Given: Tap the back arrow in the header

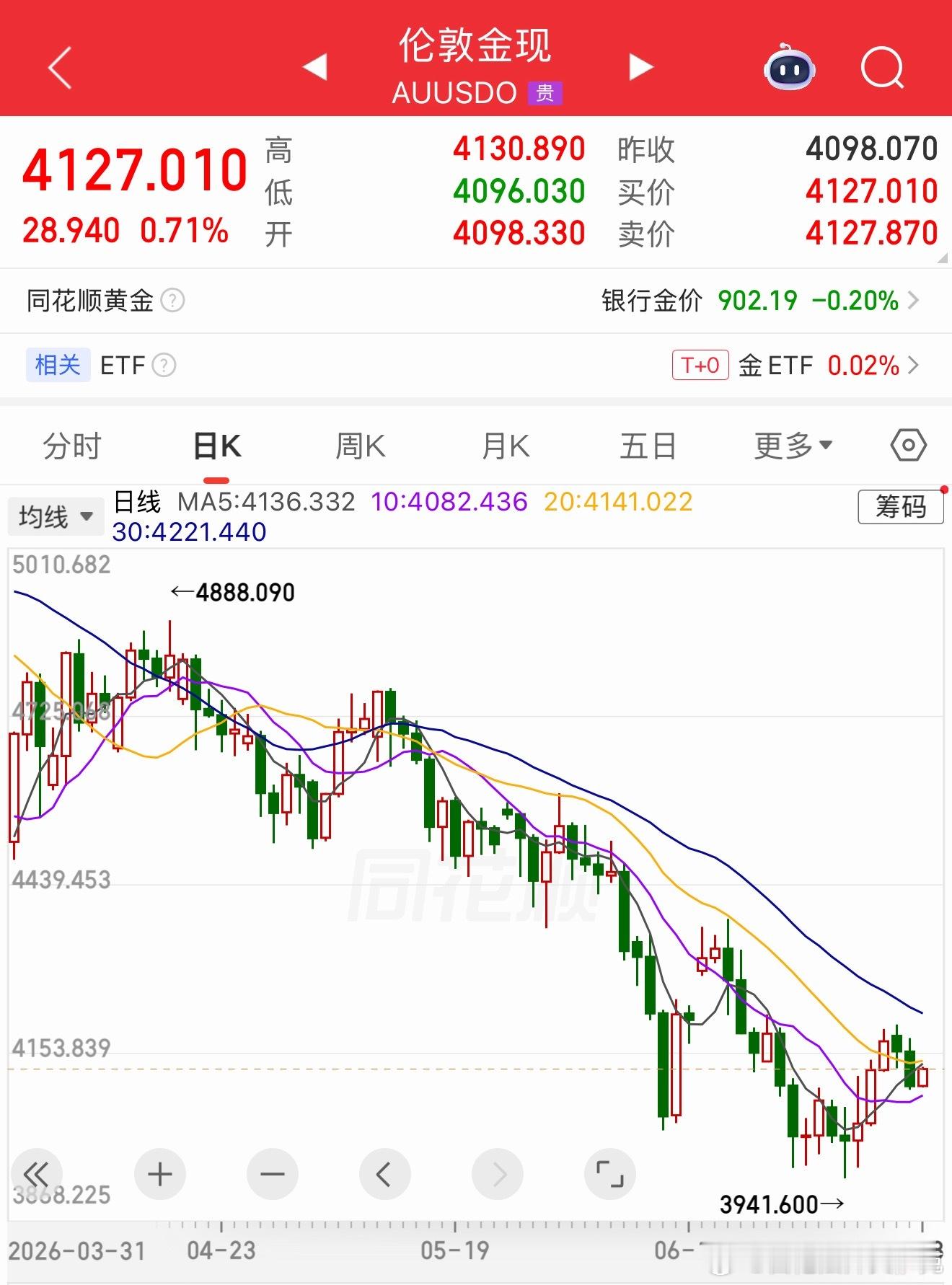Looking at the screenshot, I should 60,68.
